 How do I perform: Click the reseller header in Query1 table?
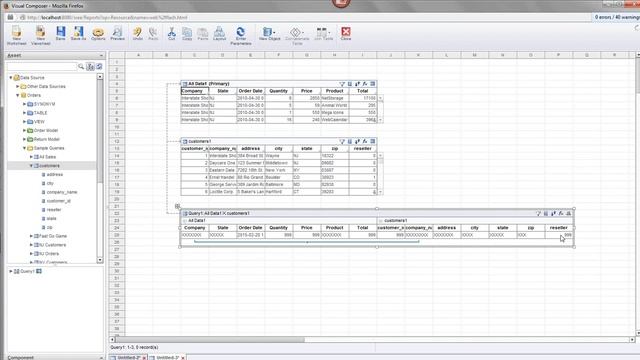(x=559, y=228)
